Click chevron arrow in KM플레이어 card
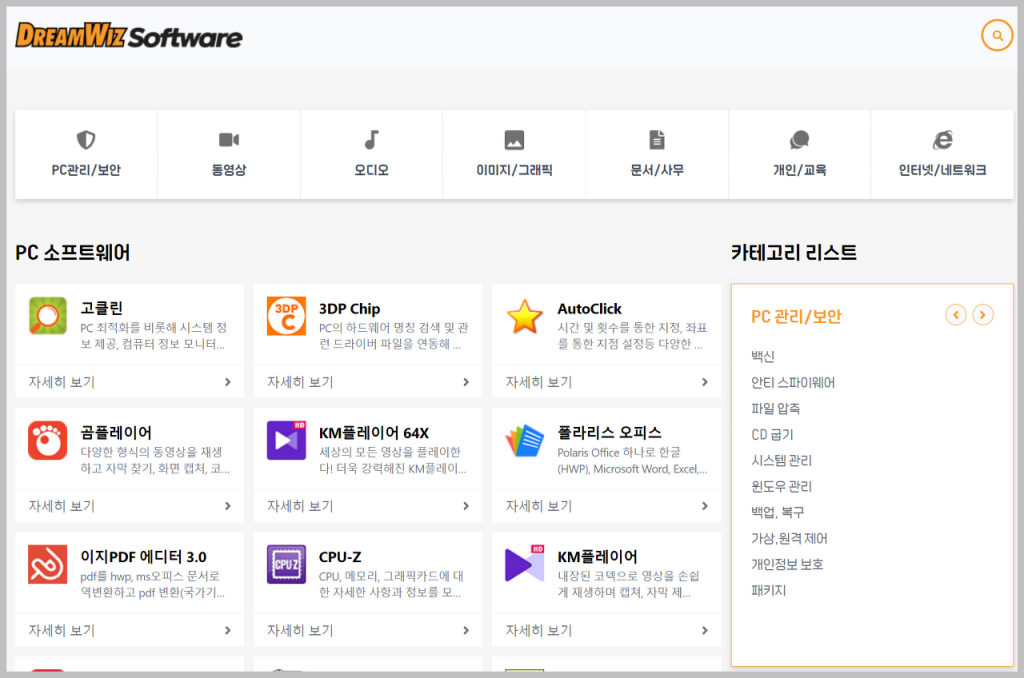Viewport: 1024px width, 678px height. click(x=705, y=630)
